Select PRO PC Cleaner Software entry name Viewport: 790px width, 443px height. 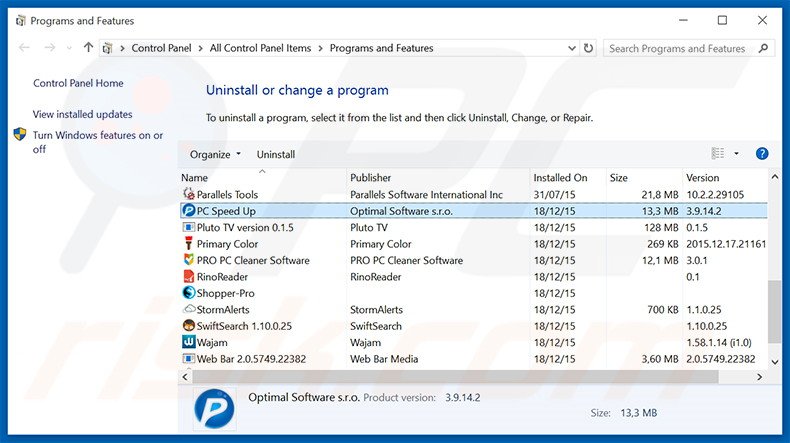[253, 260]
